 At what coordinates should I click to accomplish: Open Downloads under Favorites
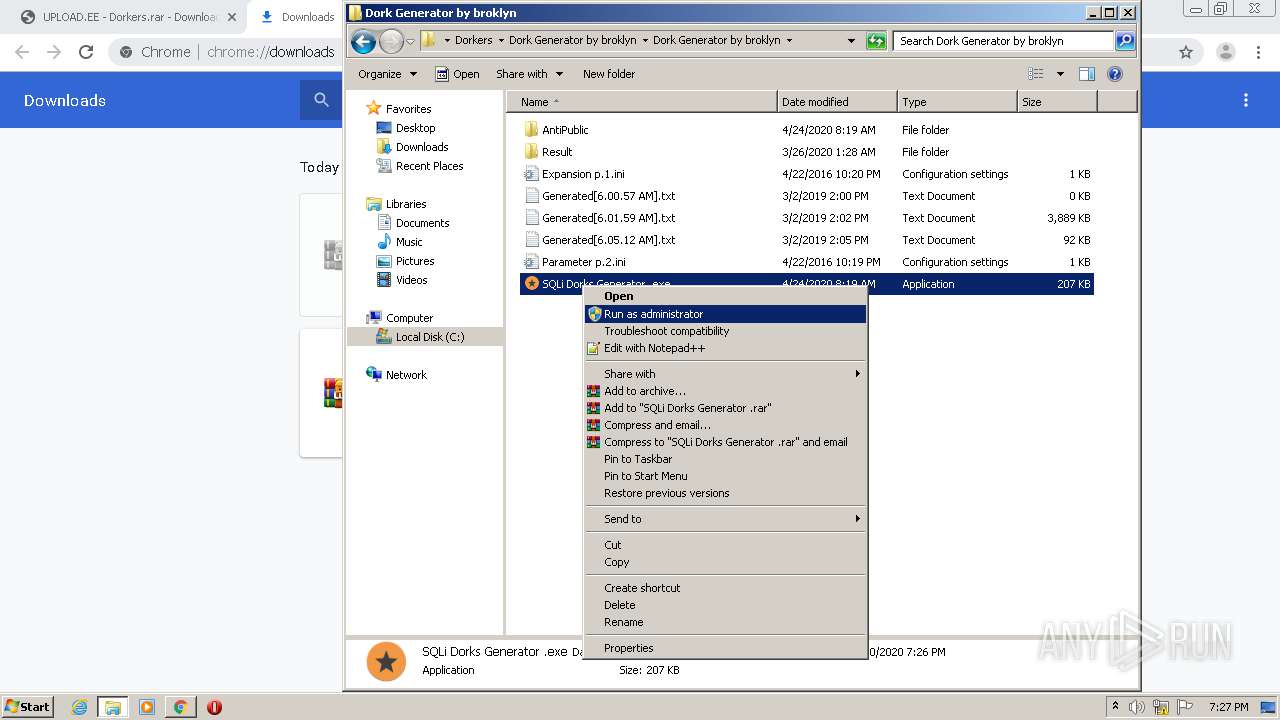pyautogui.click(x=421, y=147)
